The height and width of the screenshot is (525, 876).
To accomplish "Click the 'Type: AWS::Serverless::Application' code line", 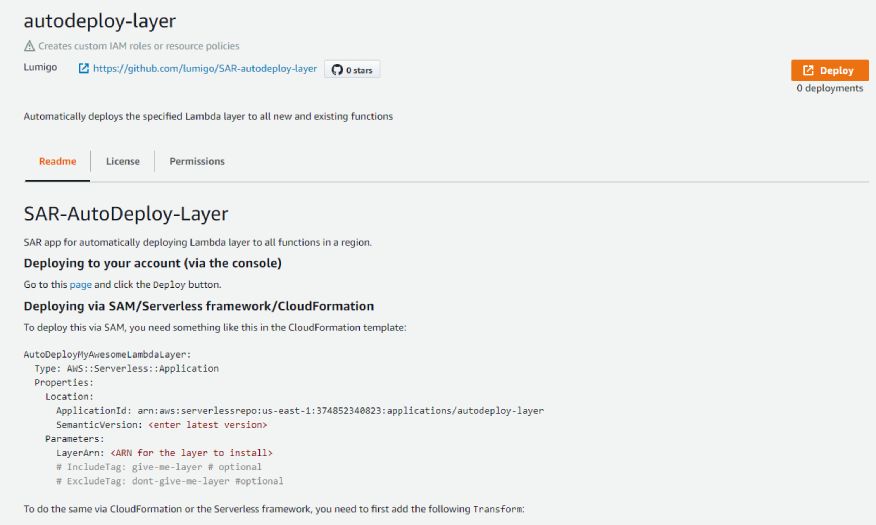I will pos(127,369).
